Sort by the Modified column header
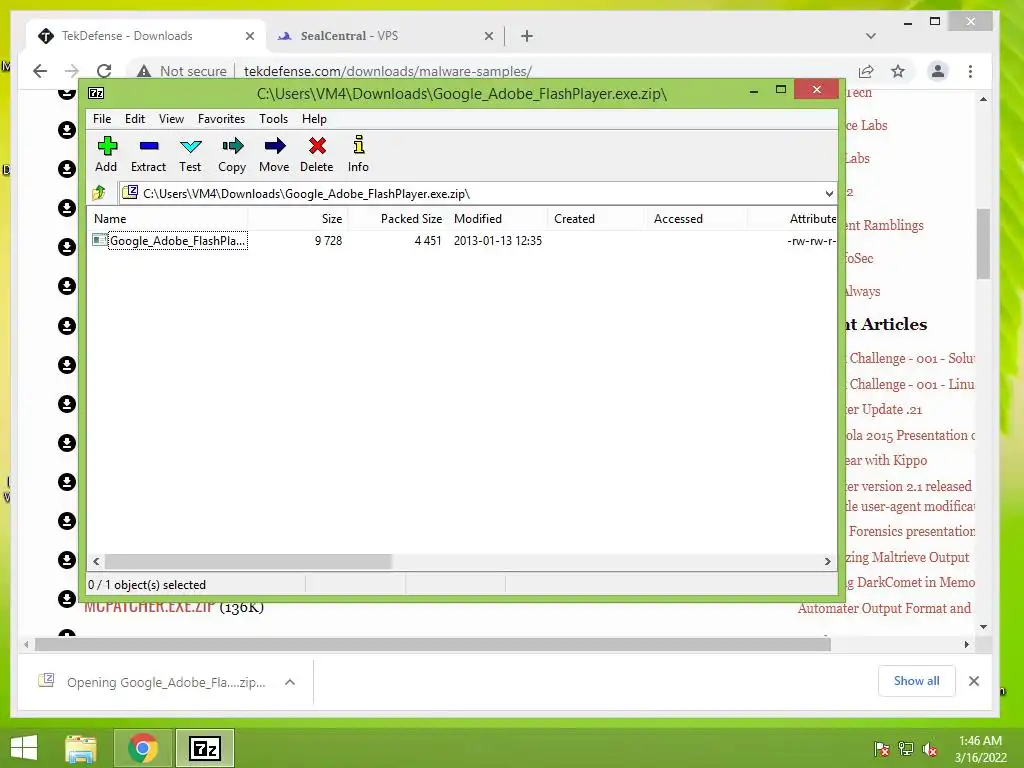 (497, 219)
